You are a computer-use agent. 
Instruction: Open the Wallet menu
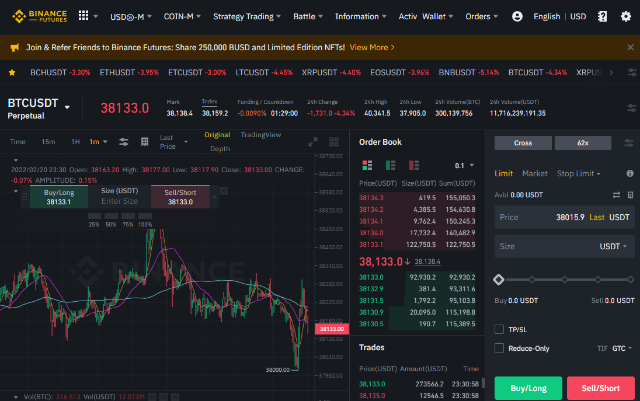[438, 16]
